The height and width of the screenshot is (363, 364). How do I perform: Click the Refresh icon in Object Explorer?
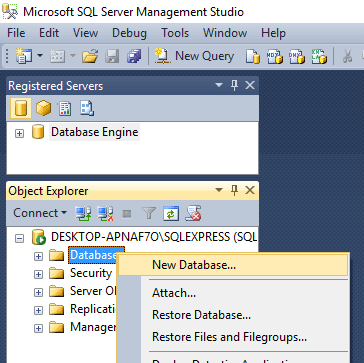pos(171,213)
